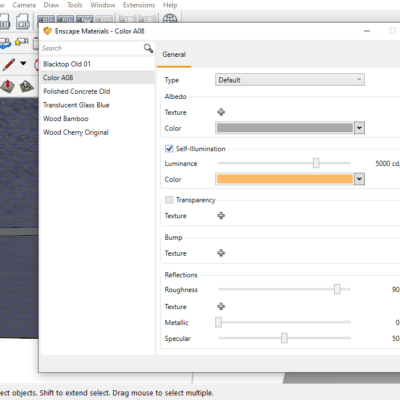Select the Wood Cherry Original material
The height and width of the screenshot is (400, 400).
pyautogui.click(x=97, y=132)
